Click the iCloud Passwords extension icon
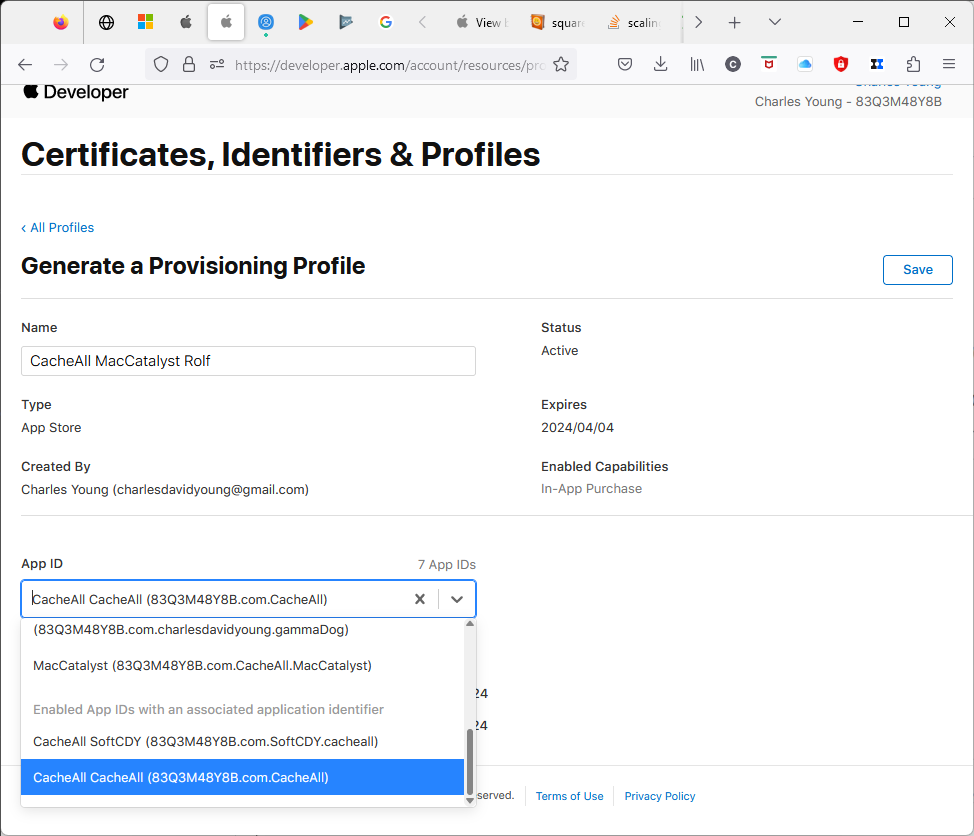This screenshot has width=974, height=836. [x=805, y=64]
